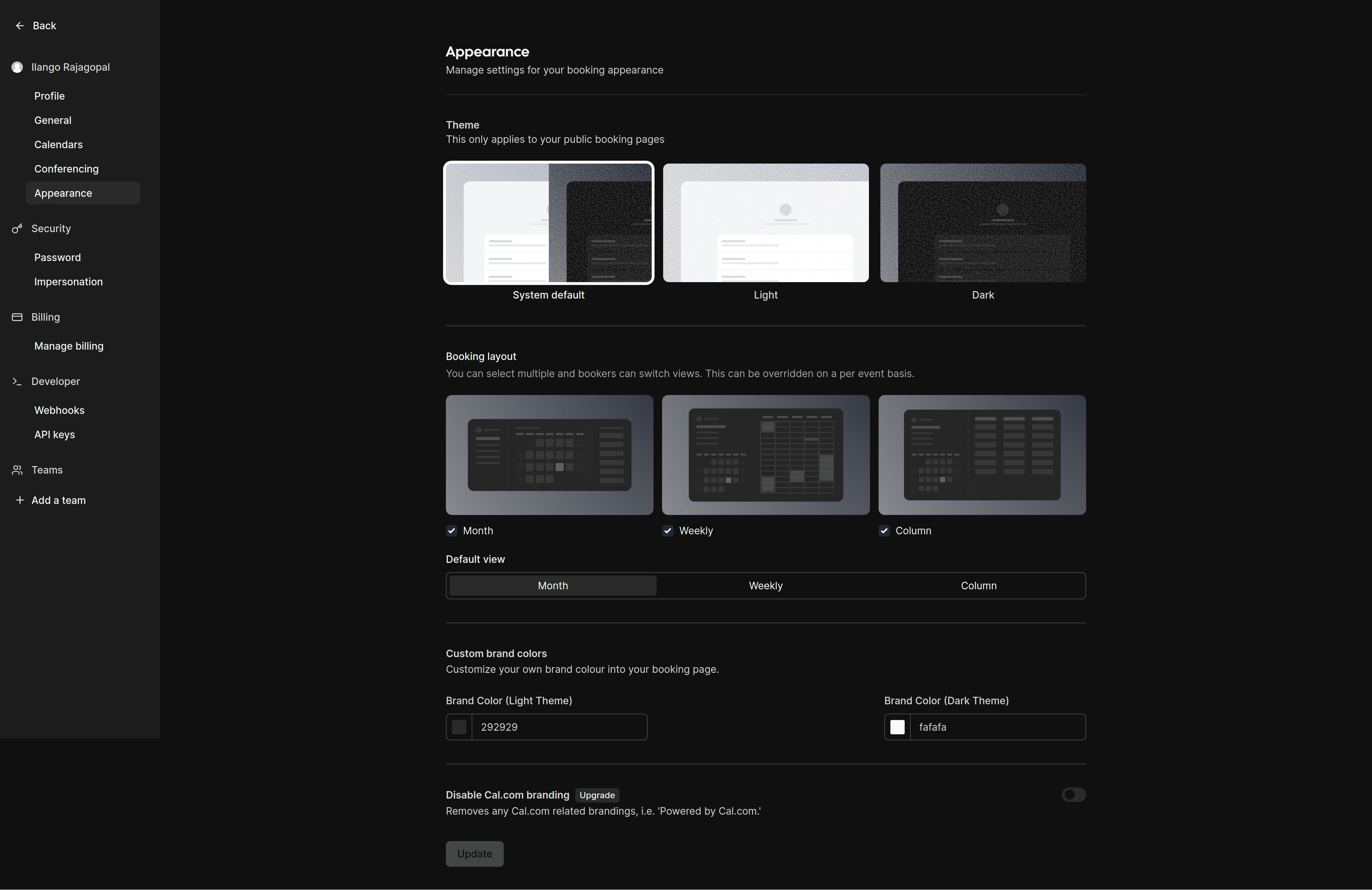The width and height of the screenshot is (1372, 890).
Task: Open Manage billing page
Action: [83, 346]
